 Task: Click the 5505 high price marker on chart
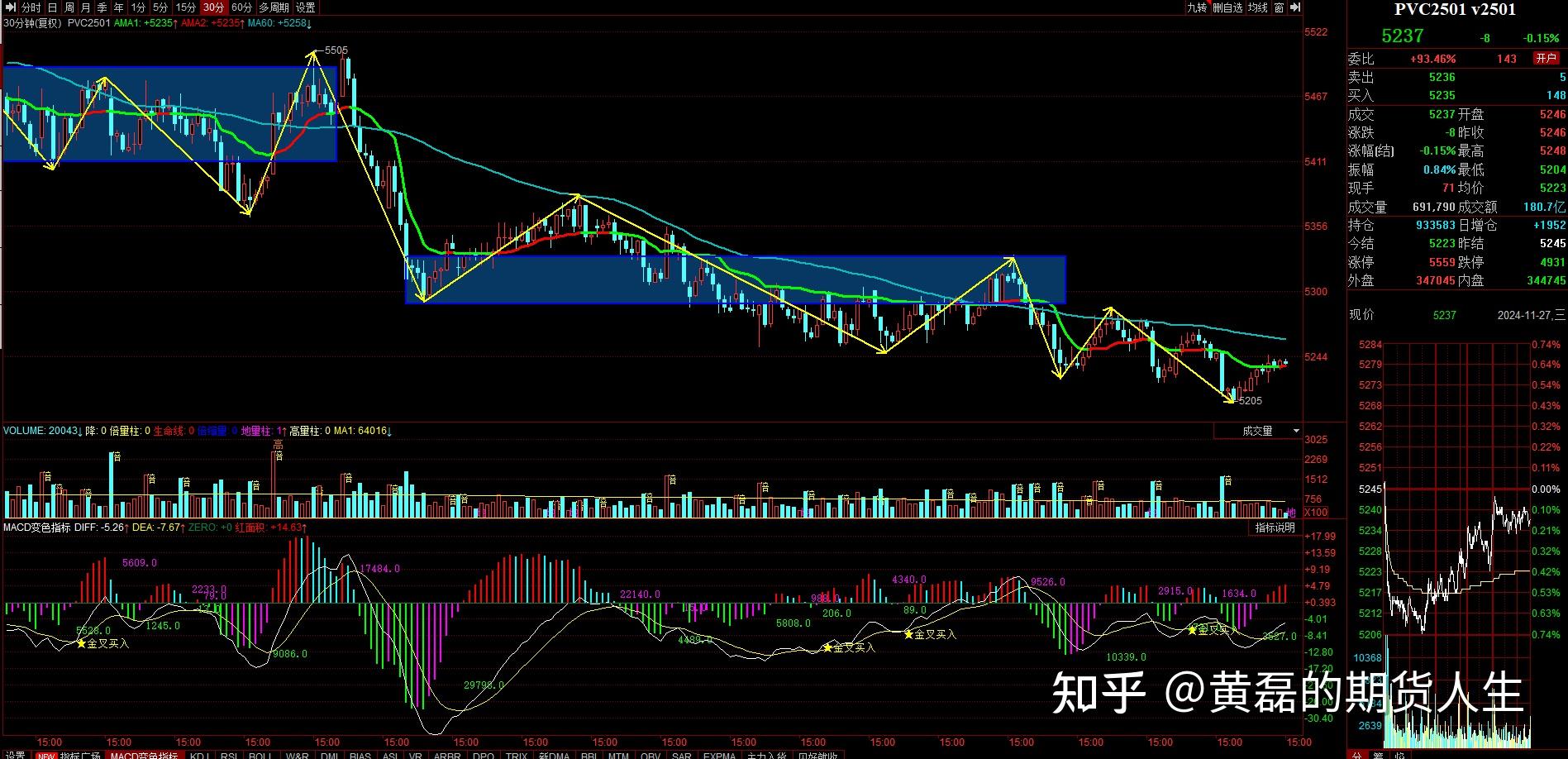[x=335, y=50]
